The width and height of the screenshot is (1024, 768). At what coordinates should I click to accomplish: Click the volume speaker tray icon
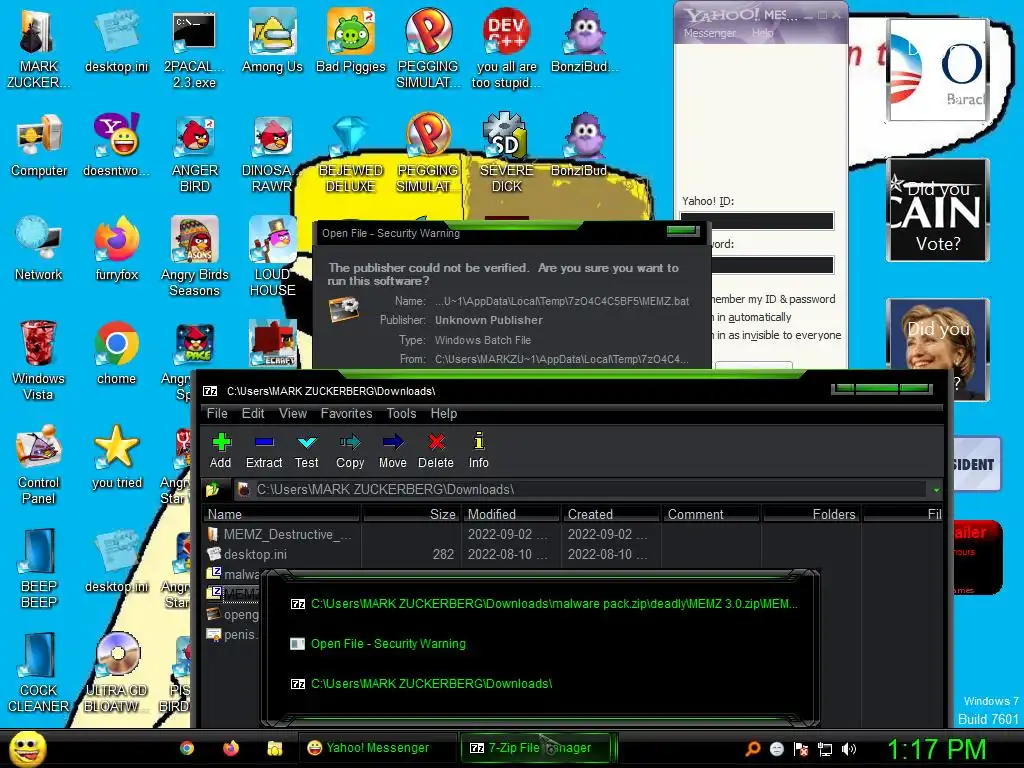(849, 749)
